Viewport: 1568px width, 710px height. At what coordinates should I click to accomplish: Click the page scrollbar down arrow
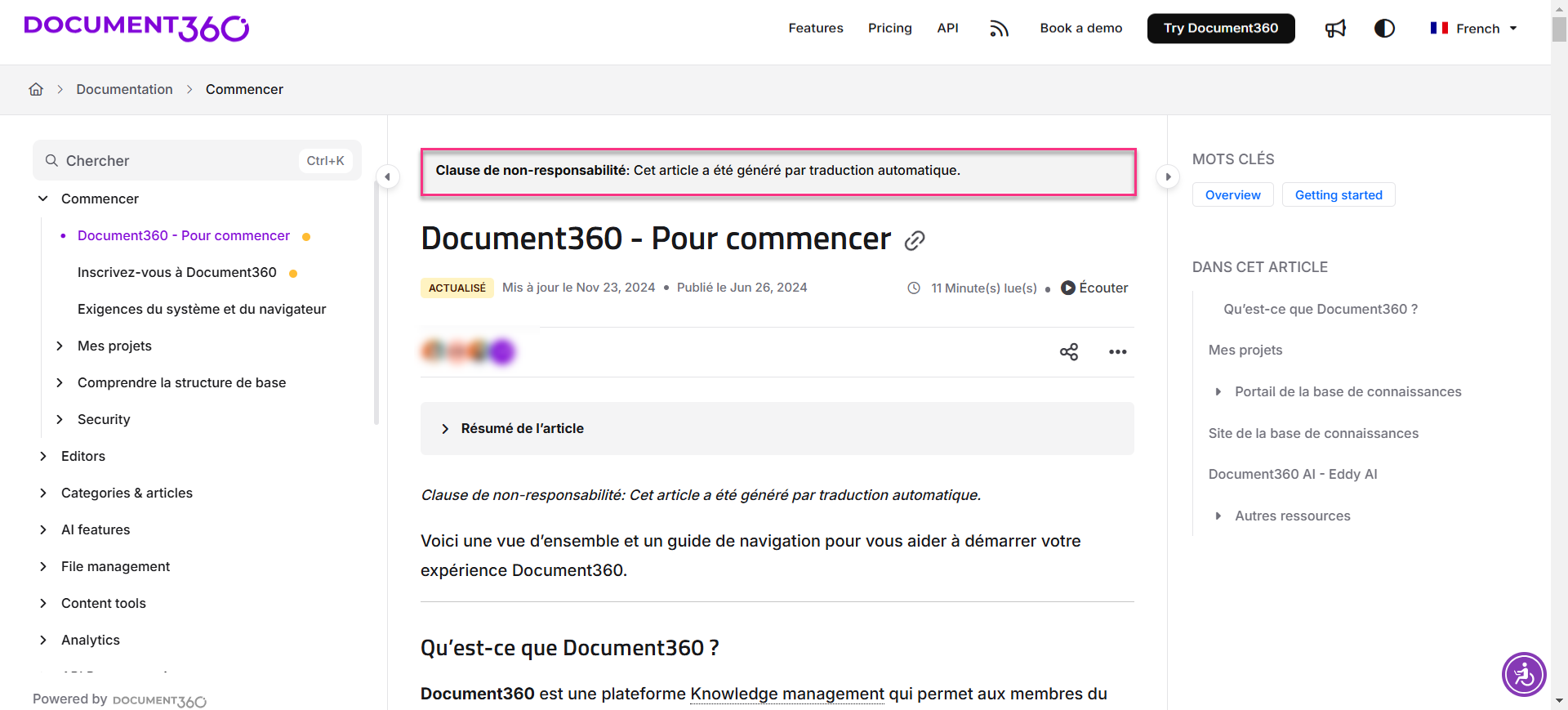1559,701
